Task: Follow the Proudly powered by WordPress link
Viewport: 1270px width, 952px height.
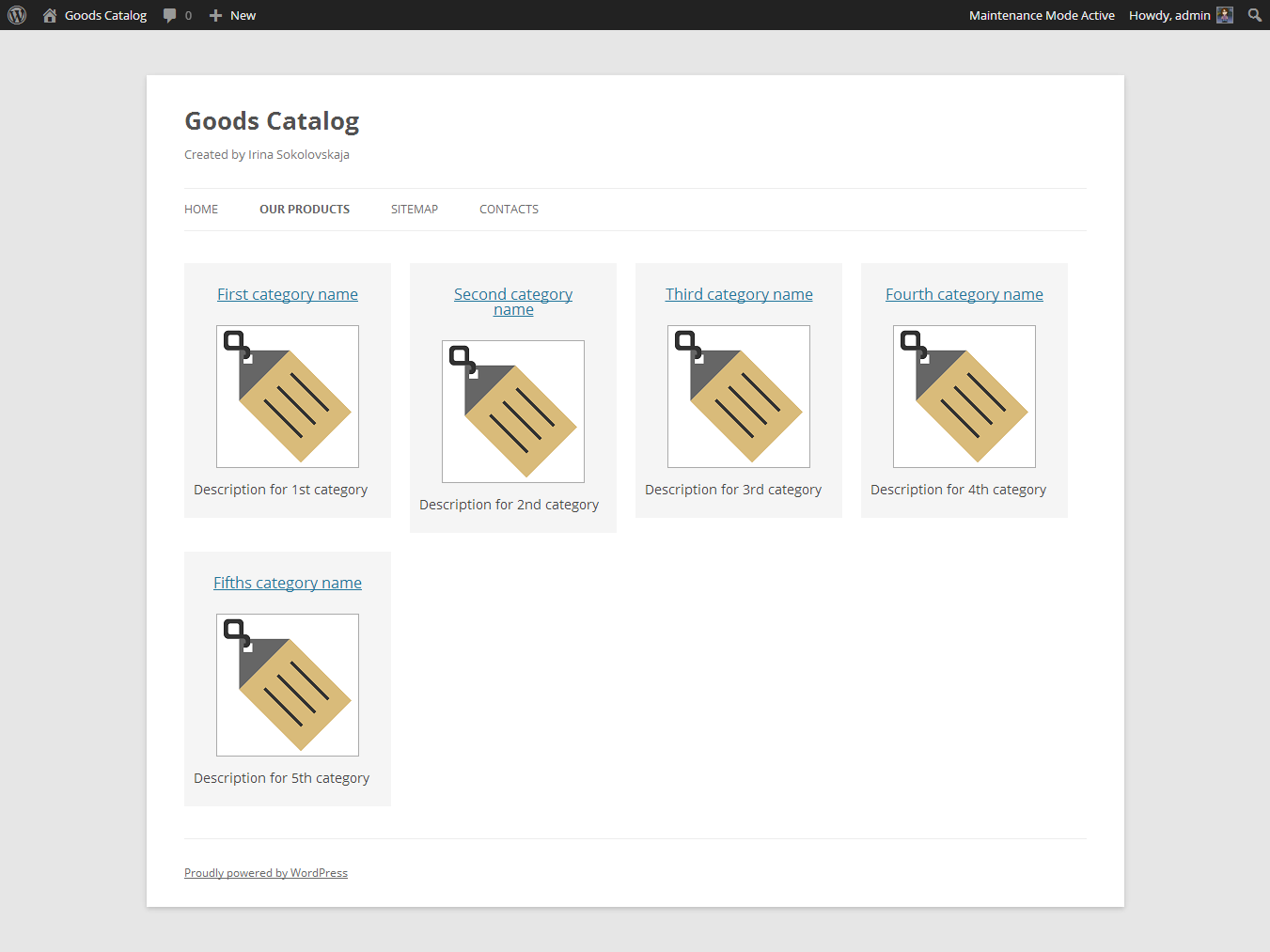Action: (266, 873)
